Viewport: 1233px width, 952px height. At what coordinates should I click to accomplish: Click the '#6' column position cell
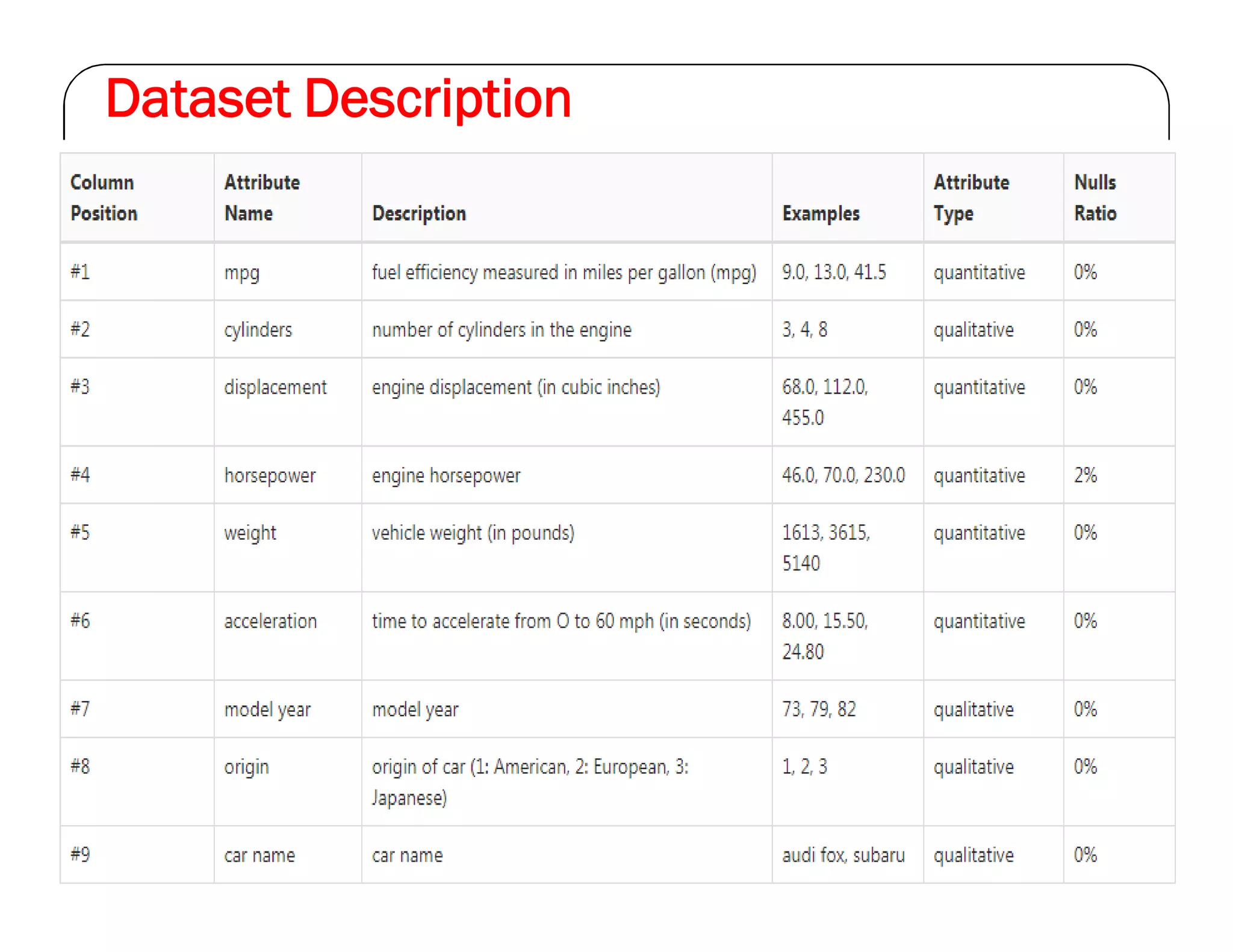[137, 636]
